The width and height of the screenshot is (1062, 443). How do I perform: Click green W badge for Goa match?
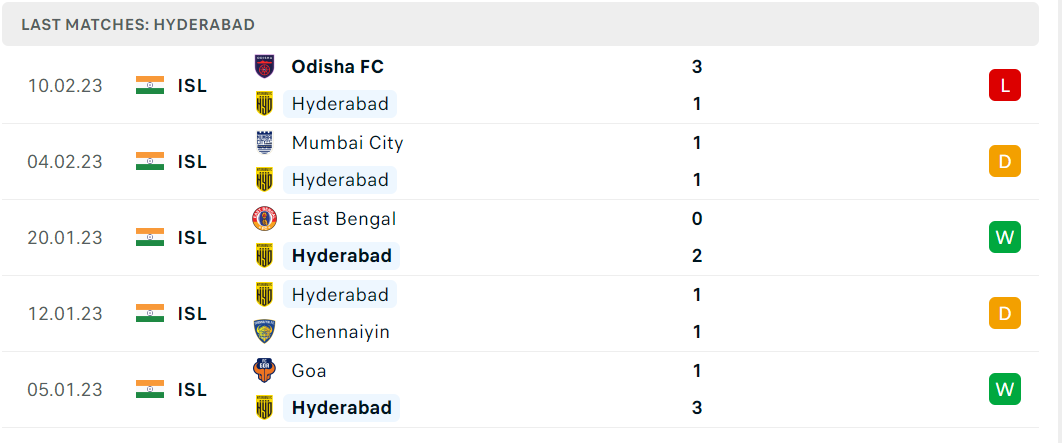pos(1004,389)
